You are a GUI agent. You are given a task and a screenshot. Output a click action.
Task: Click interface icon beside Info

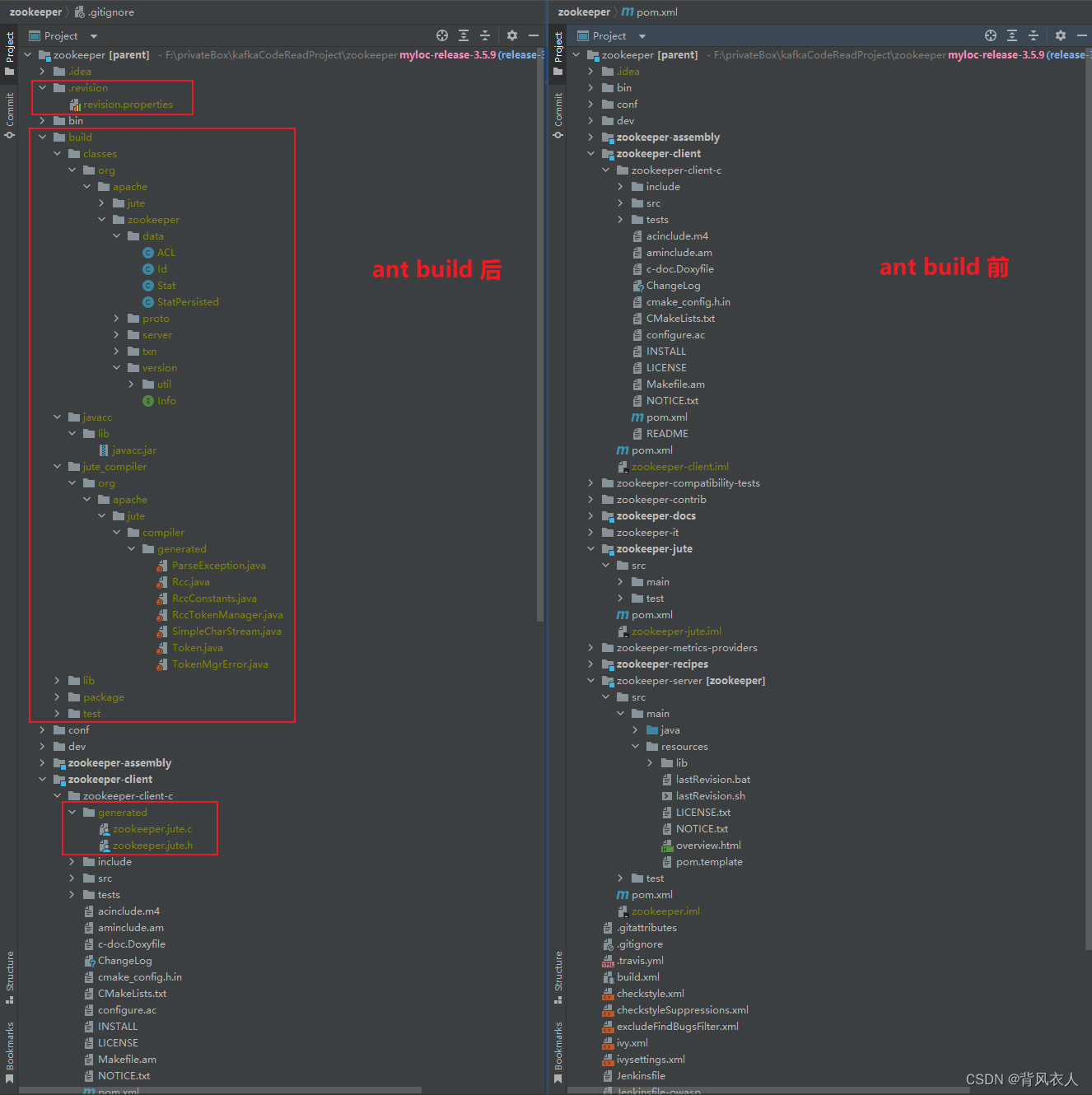[x=148, y=401]
